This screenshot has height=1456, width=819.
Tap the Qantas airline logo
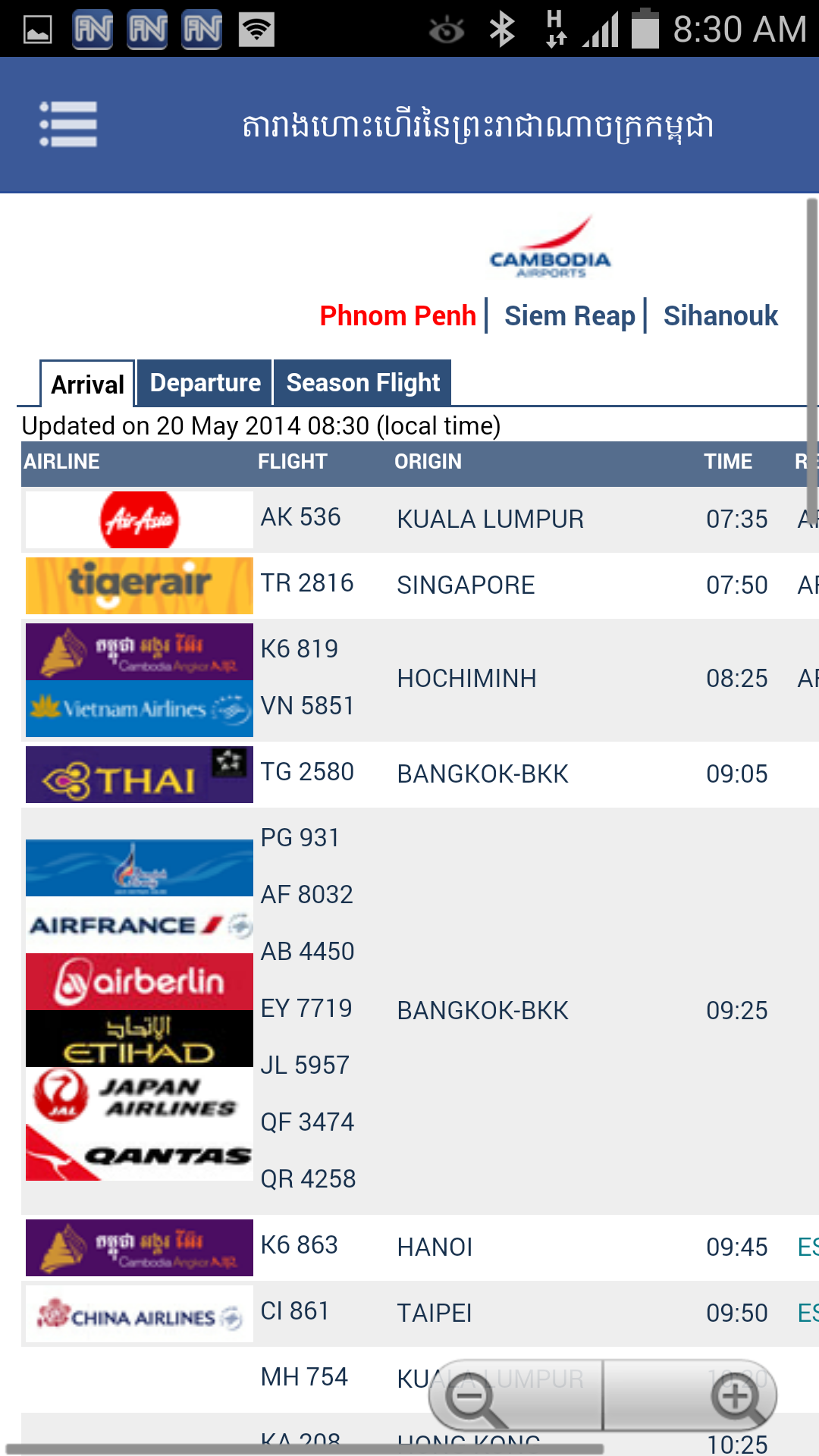pyautogui.click(x=140, y=1153)
